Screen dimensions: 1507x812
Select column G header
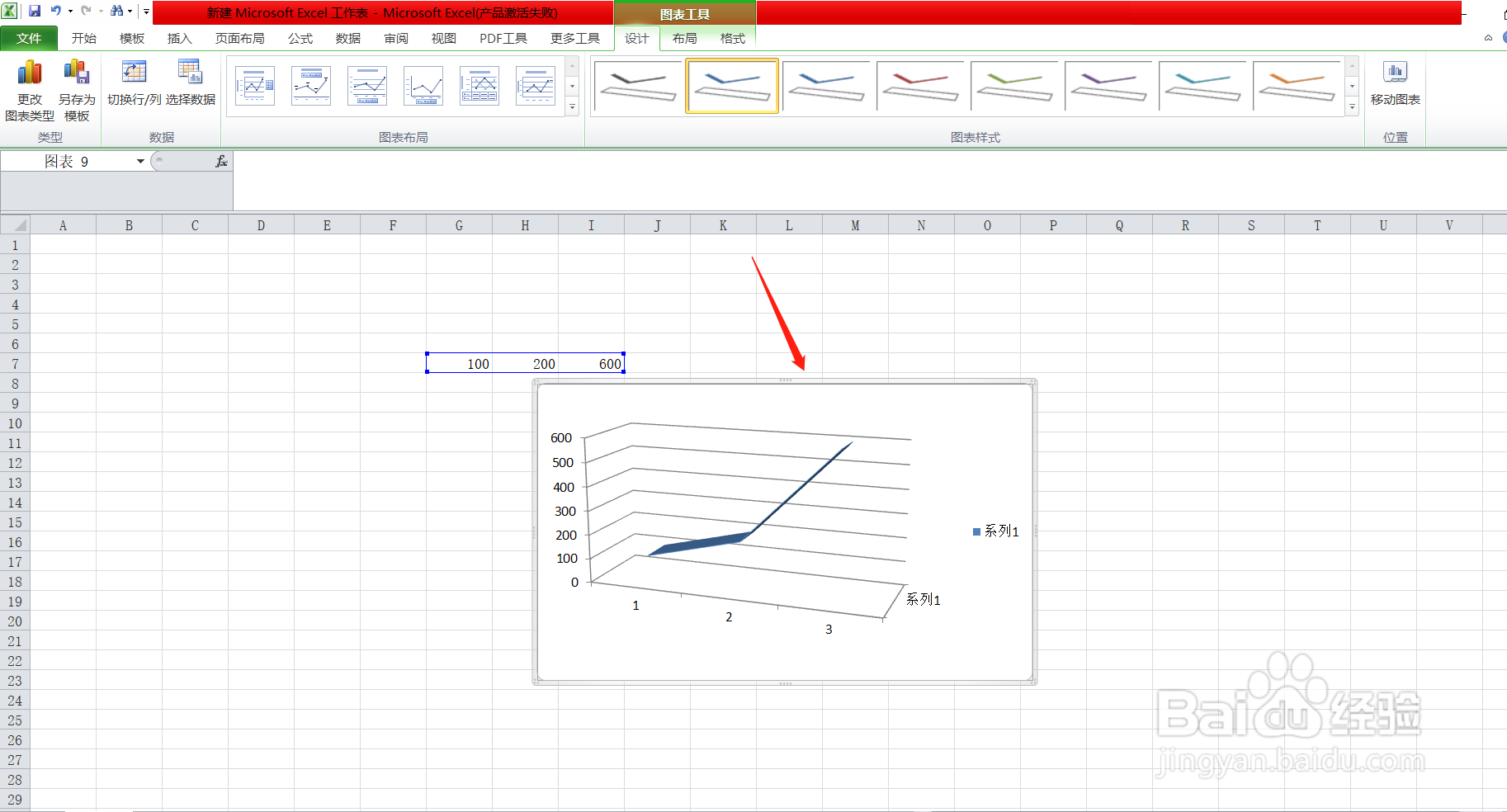pyautogui.click(x=459, y=224)
